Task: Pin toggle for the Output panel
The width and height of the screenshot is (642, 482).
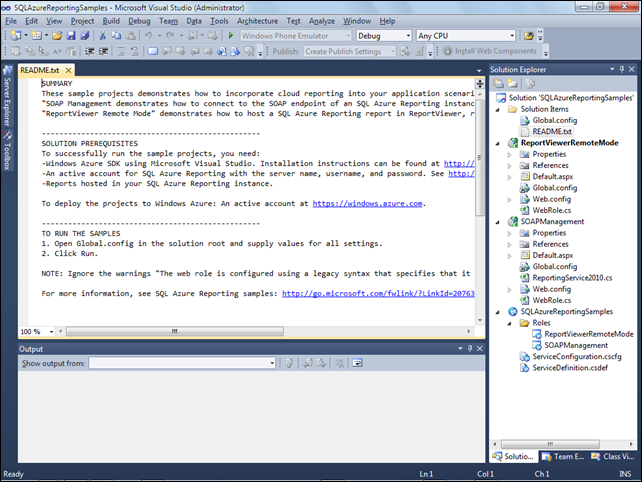Action: click(x=470, y=348)
